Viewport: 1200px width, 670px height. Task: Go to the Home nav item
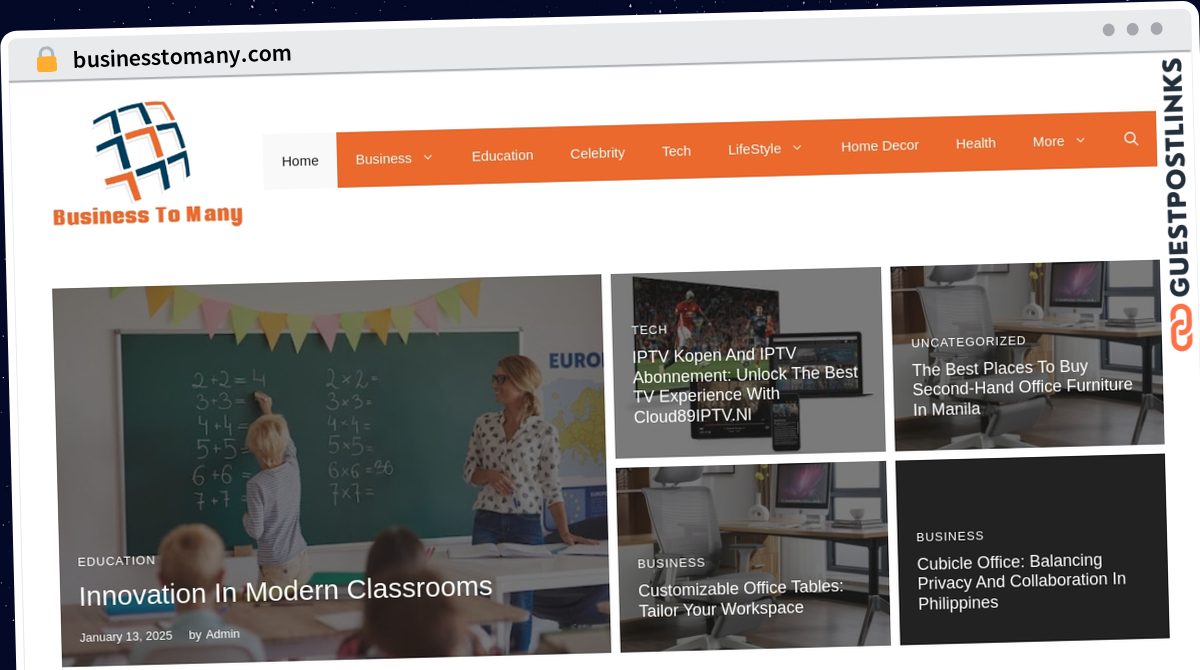pos(300,160)
